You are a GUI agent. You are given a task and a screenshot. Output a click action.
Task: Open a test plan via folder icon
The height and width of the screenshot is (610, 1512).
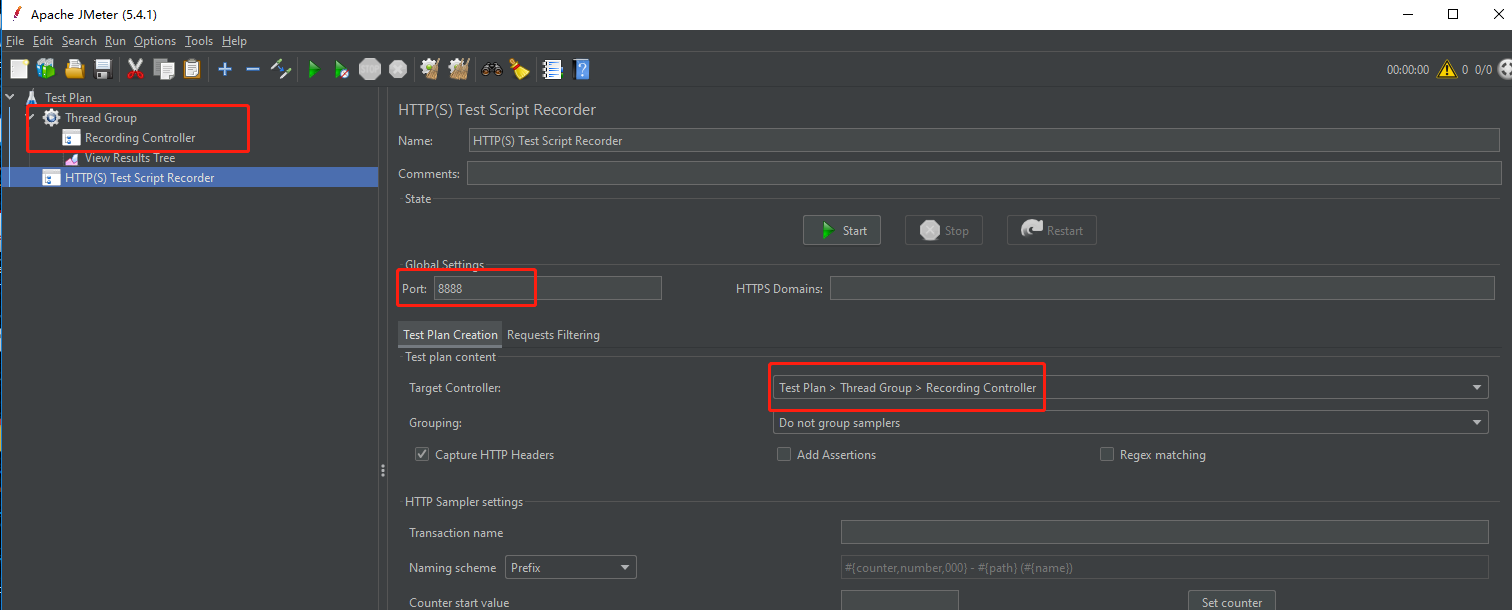[74, 69]
